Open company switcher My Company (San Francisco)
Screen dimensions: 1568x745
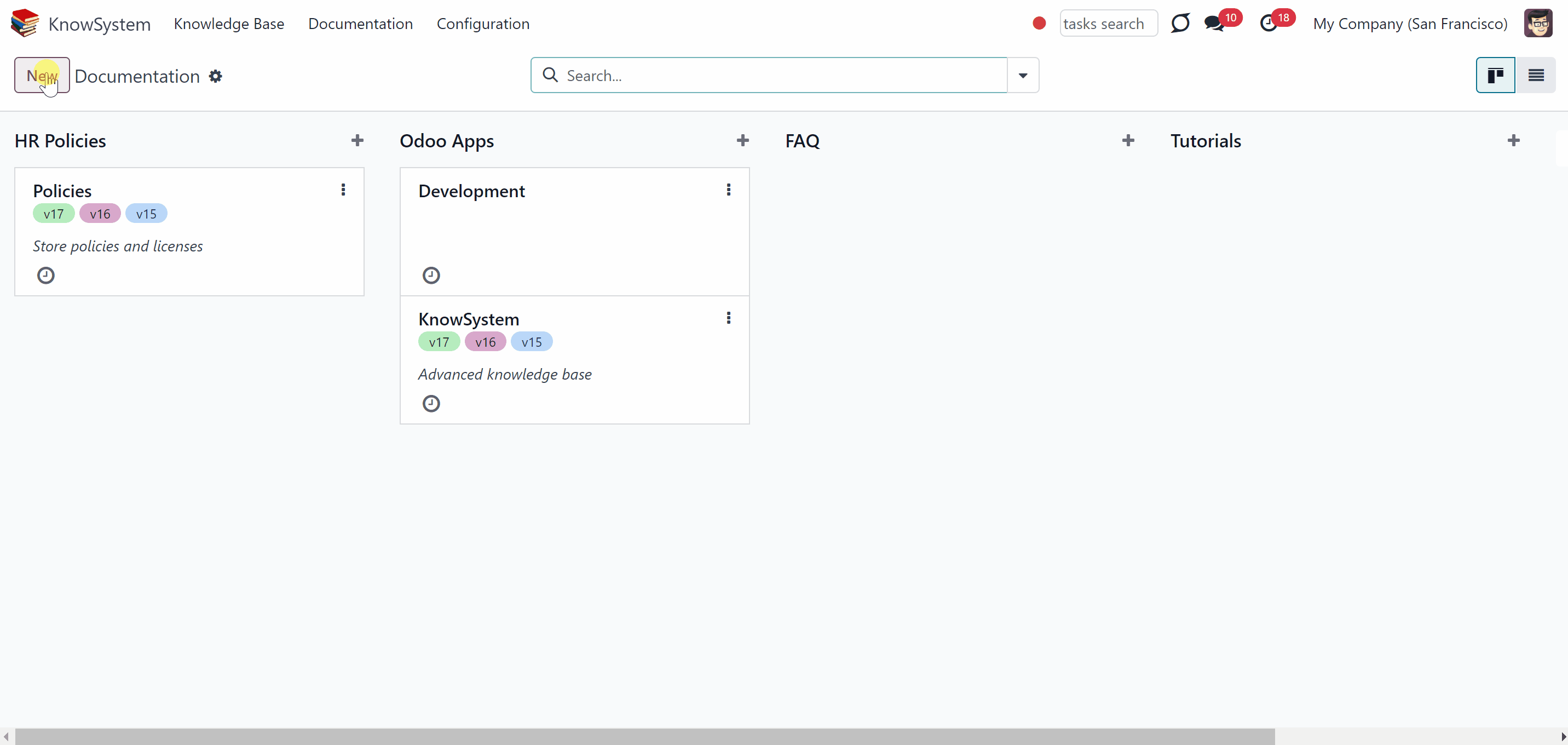pos(1410,24)
